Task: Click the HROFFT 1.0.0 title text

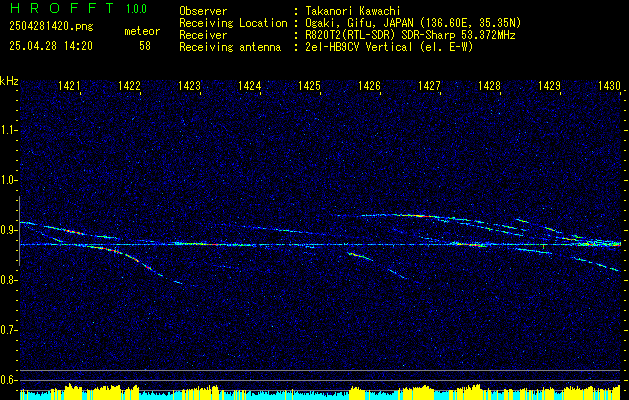Action: (x=78, y=8)
